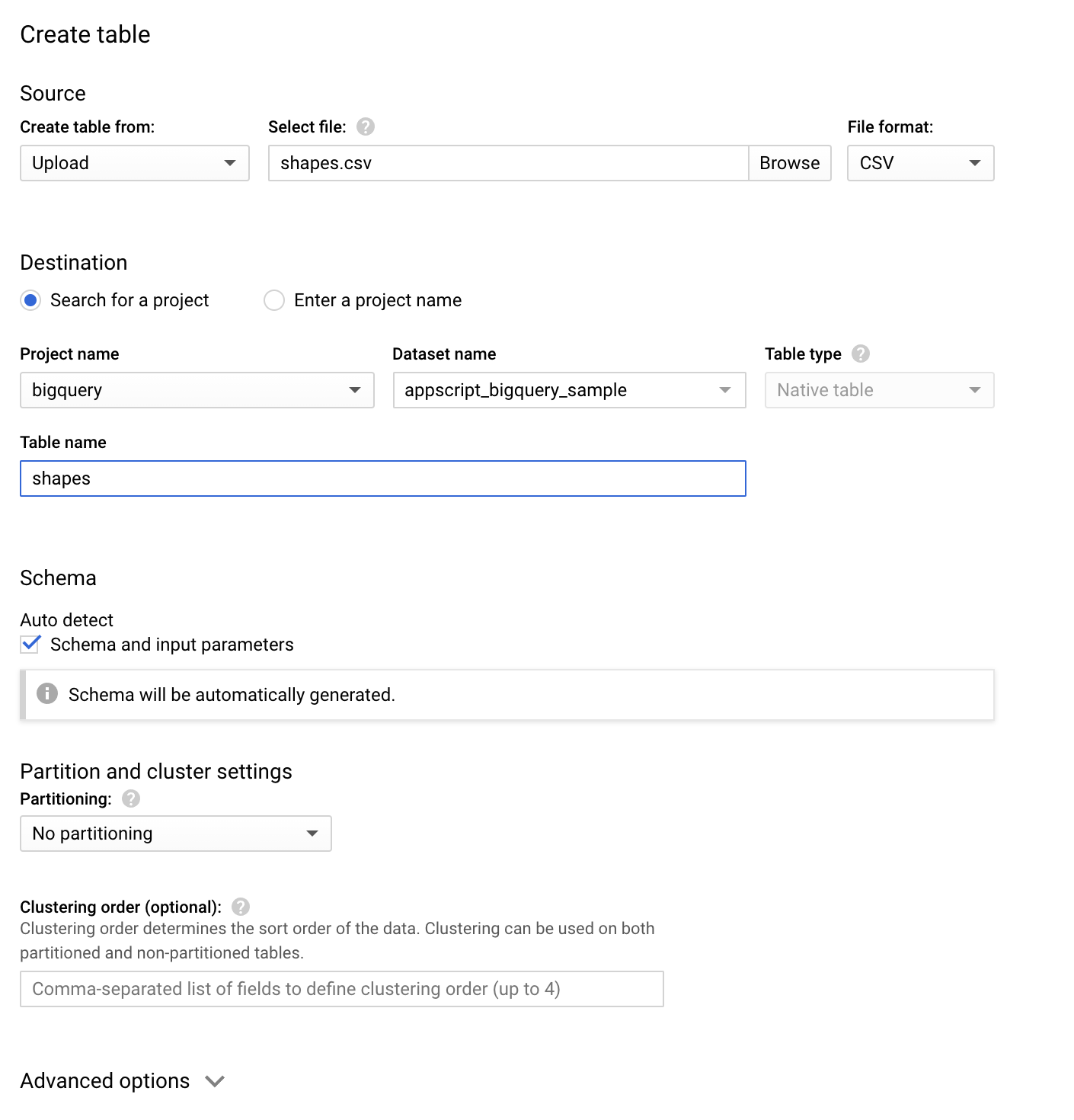This screenshot has width=1074, height=1120.
Task: Click the help icon next to Select file
Action: click(366, 127)
